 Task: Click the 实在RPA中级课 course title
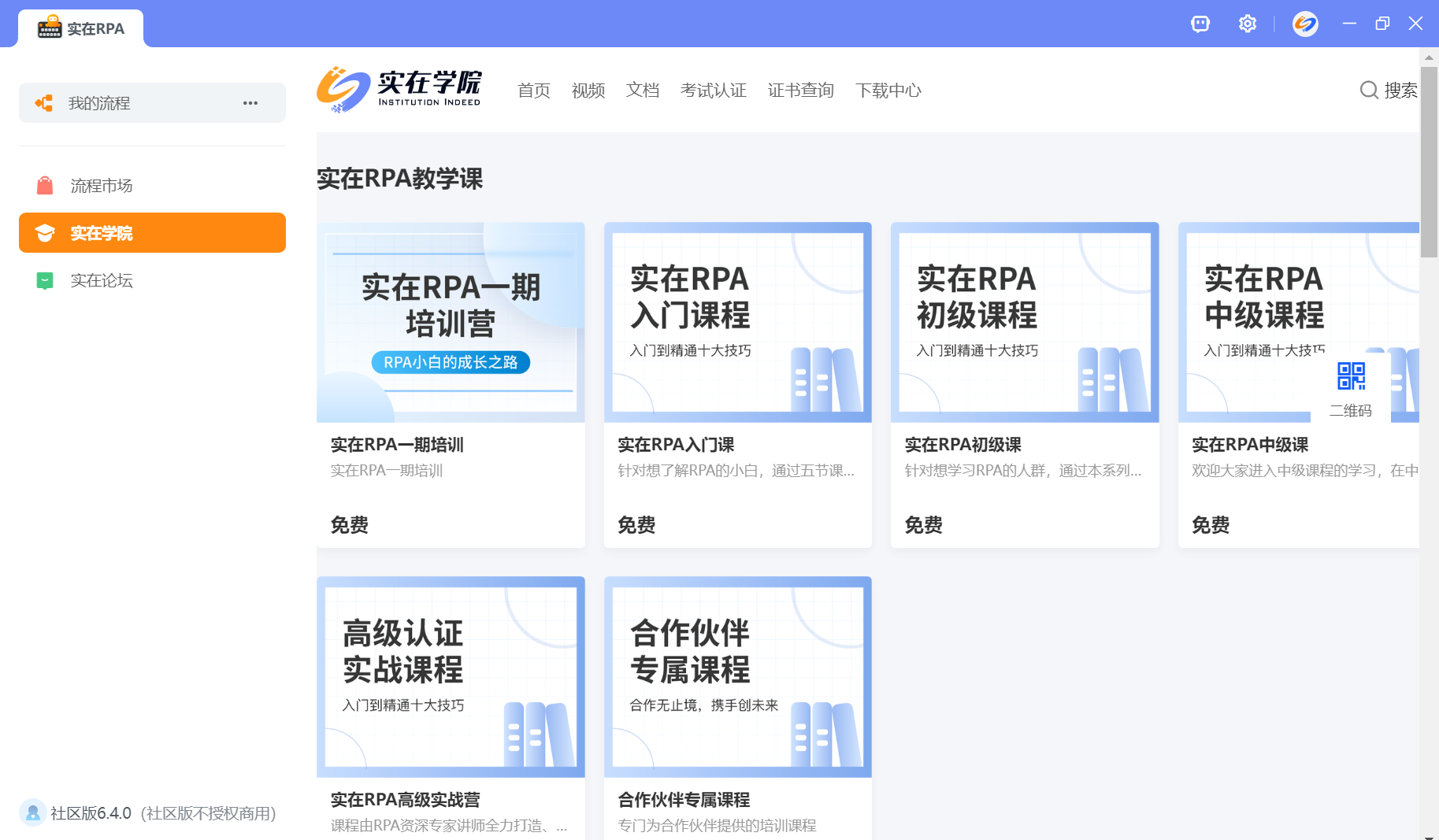pyautogui.click(x=1250, y=445)
